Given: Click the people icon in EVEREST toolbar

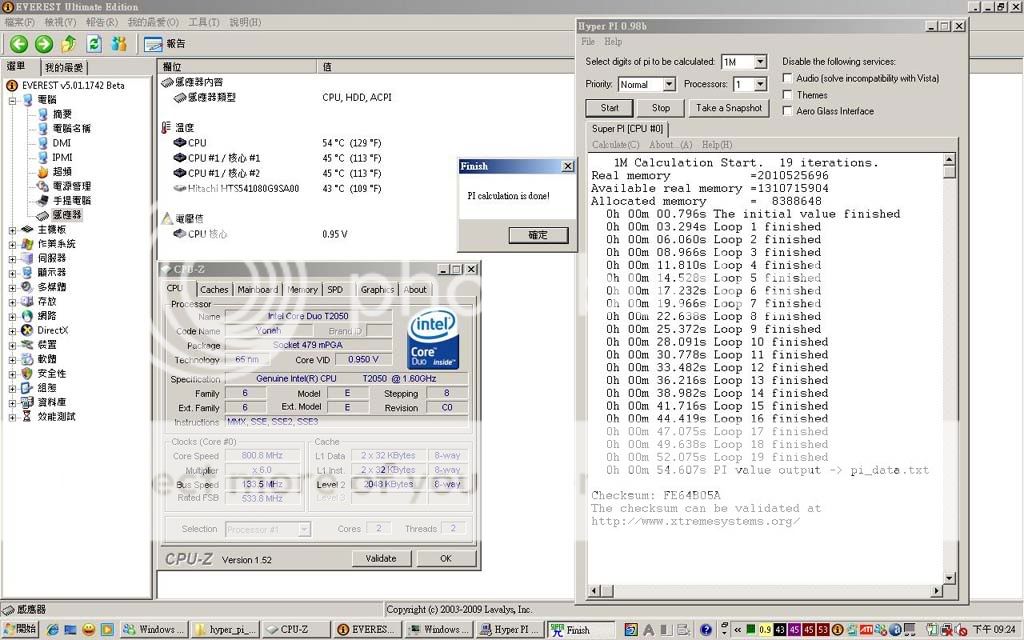Looking at the screenshot, I should (119, 44).
